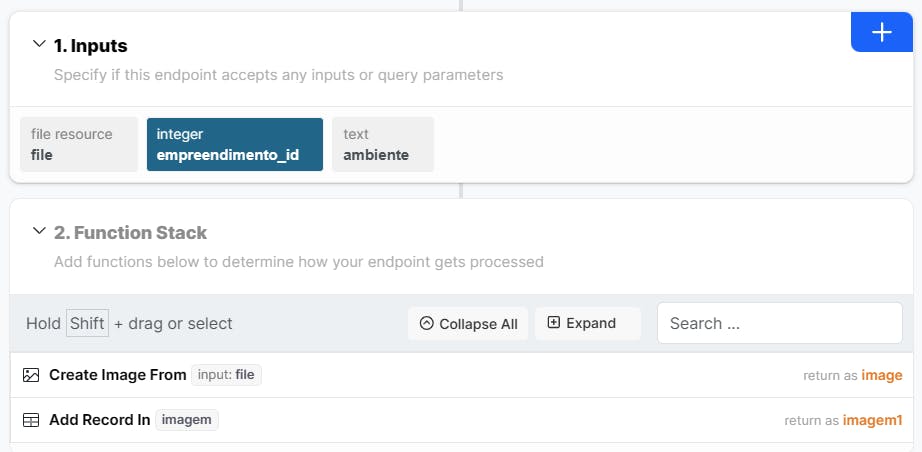The height and width of the screenshot is (452, 922).
Task: Click the '1. Inputs' section heading
Action: tap(90, 45)
